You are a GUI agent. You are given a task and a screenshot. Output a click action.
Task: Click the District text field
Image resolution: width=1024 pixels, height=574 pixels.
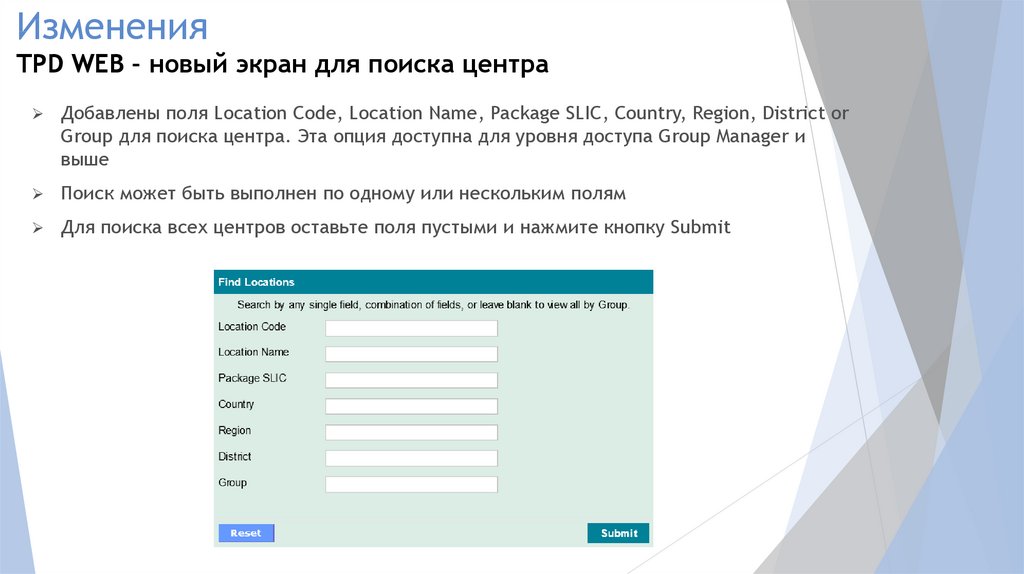coord(411,458)
